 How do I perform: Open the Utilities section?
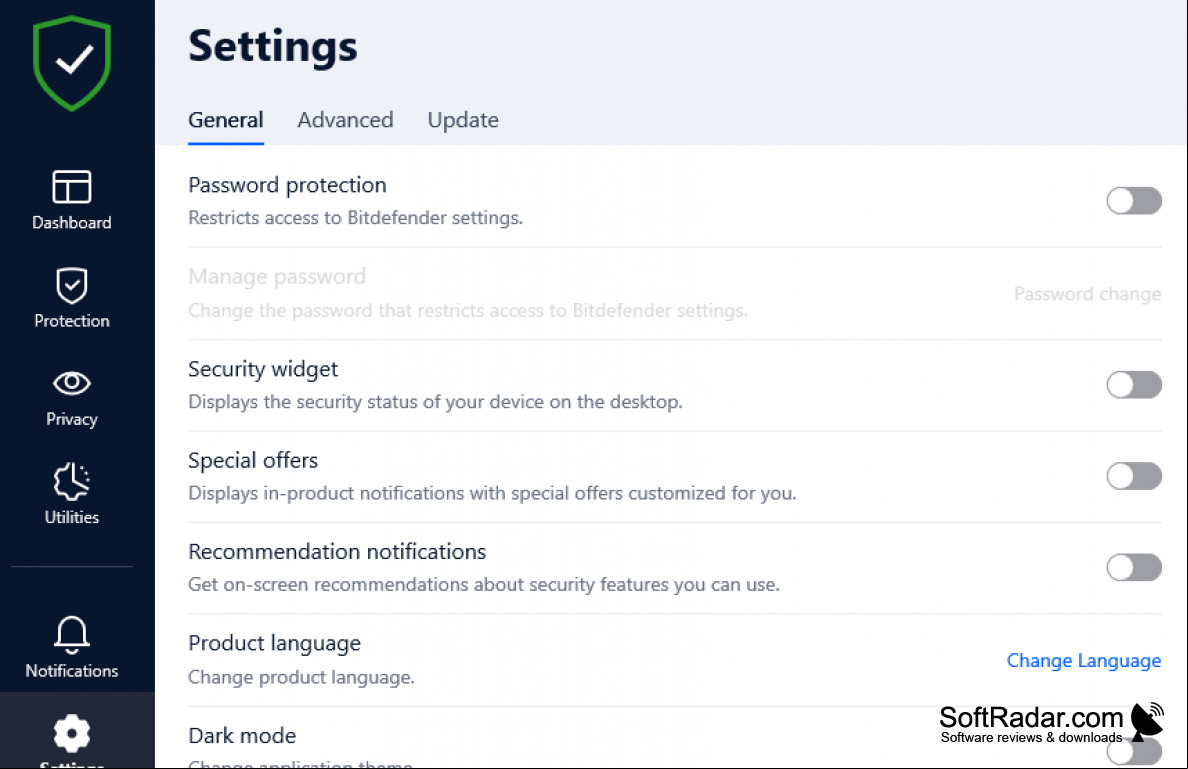pyautogui.click(x=72, y=494)
